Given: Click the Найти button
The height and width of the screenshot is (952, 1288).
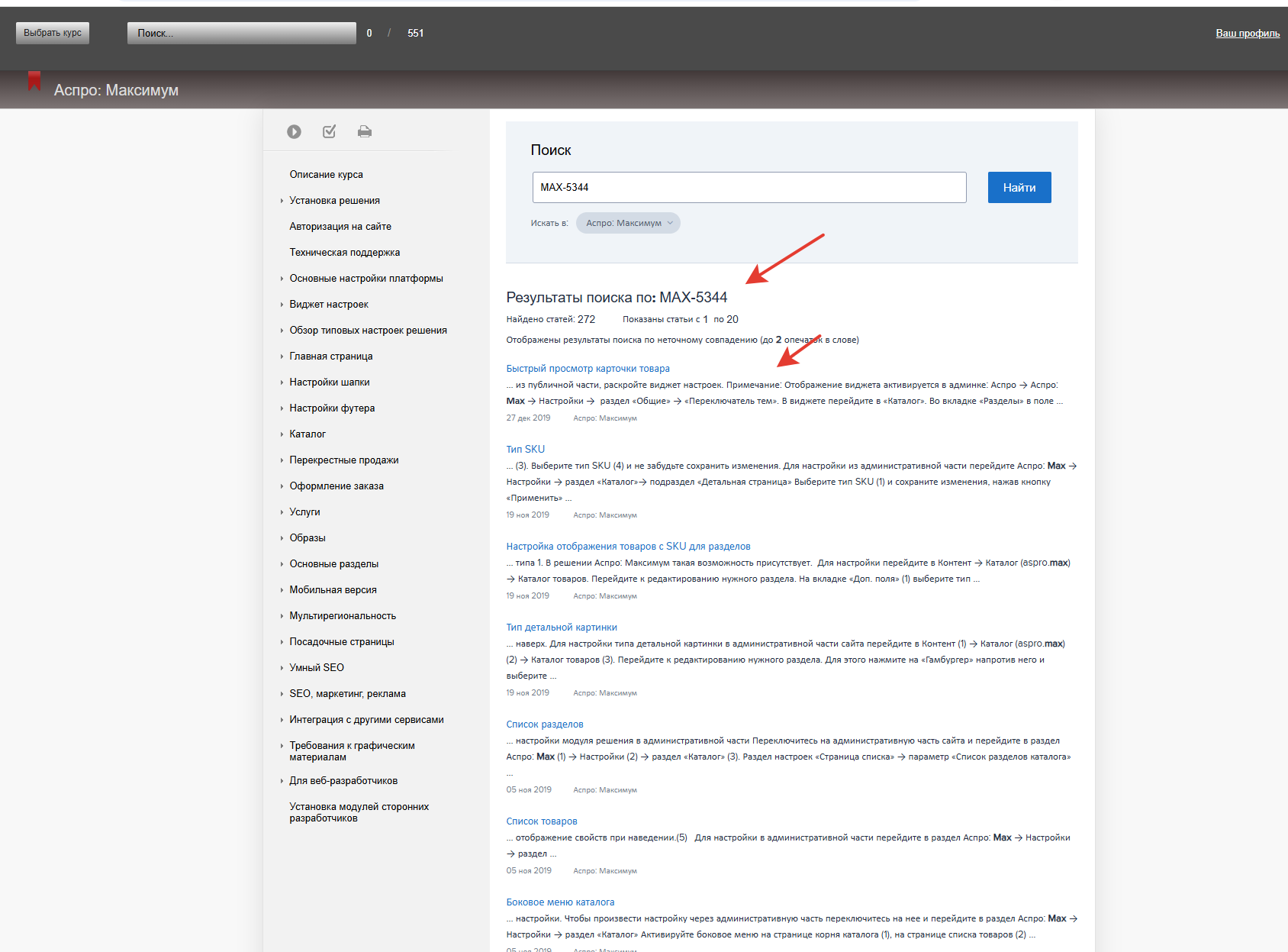Looking at the screenshot, I should [1019, 187].
